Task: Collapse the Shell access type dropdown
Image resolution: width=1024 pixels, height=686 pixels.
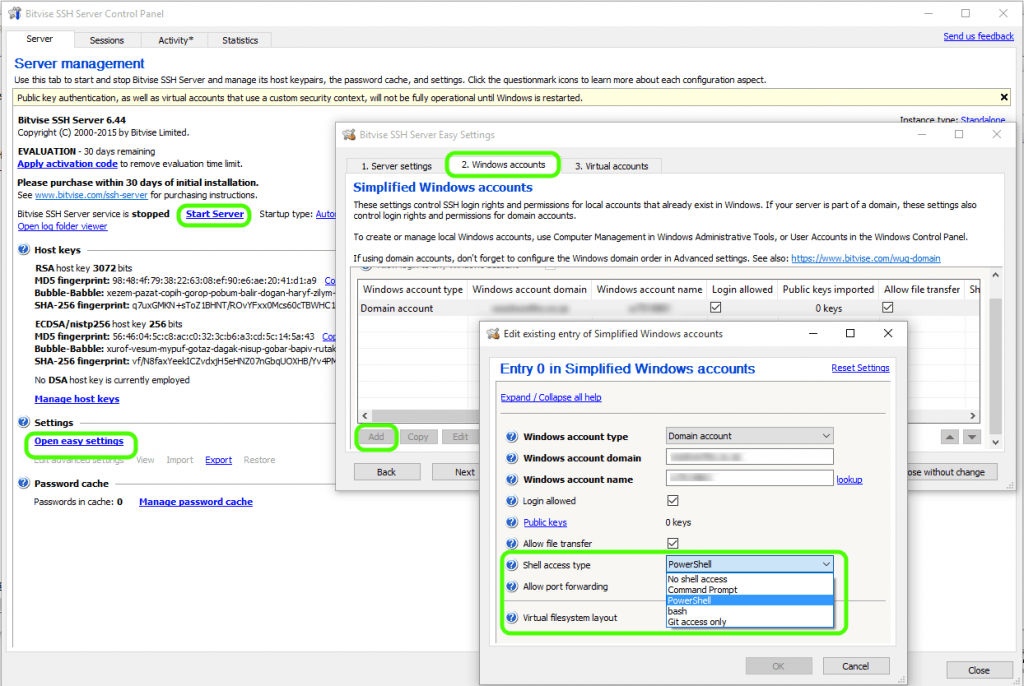Action: coord(826,564)
